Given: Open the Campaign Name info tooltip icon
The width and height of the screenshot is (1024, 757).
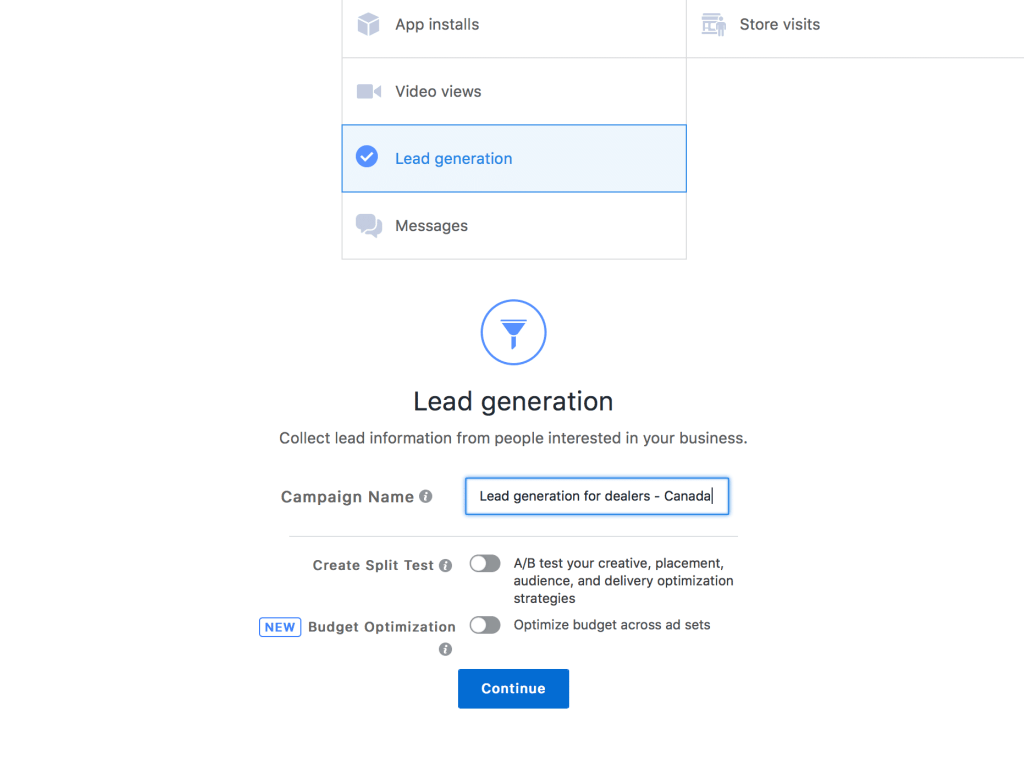Looking at the screenshot, I should coord(426,495).
